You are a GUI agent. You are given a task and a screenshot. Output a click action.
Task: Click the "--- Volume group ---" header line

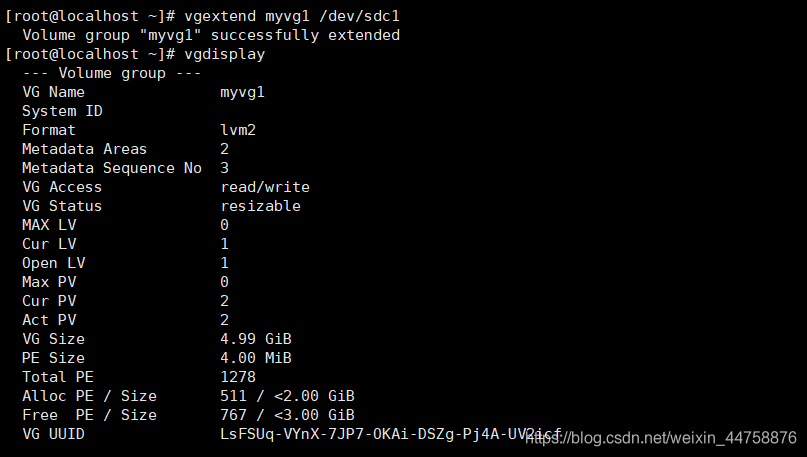(x=111, y=73)
